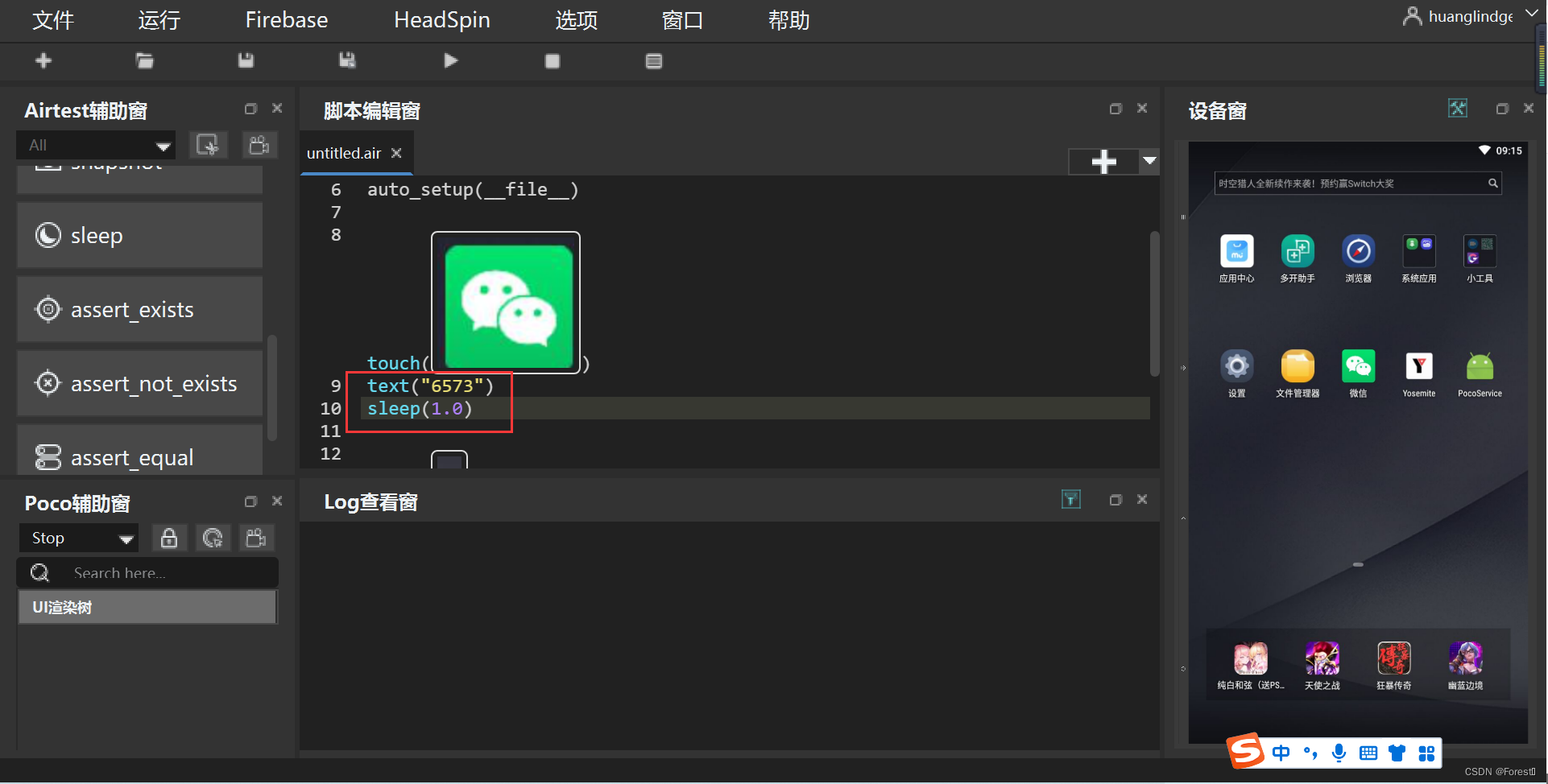Select the UI渲染树 tree item
The height and width of the screenshot is (784, 1548).
(147, 608)
